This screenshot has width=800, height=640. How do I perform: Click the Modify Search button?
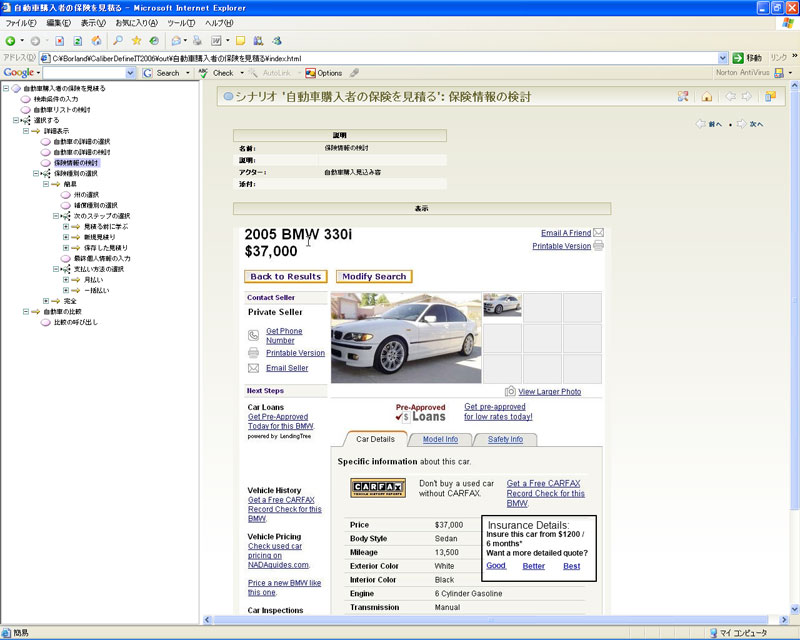[374, 276]
